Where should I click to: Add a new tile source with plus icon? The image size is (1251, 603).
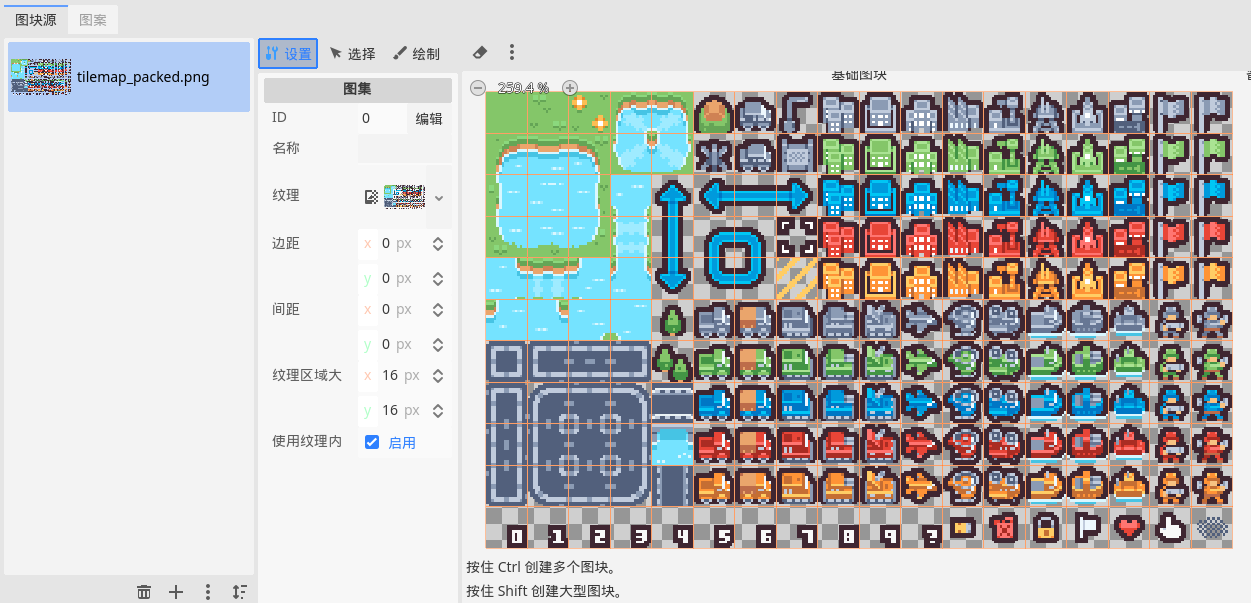point(176,591)
